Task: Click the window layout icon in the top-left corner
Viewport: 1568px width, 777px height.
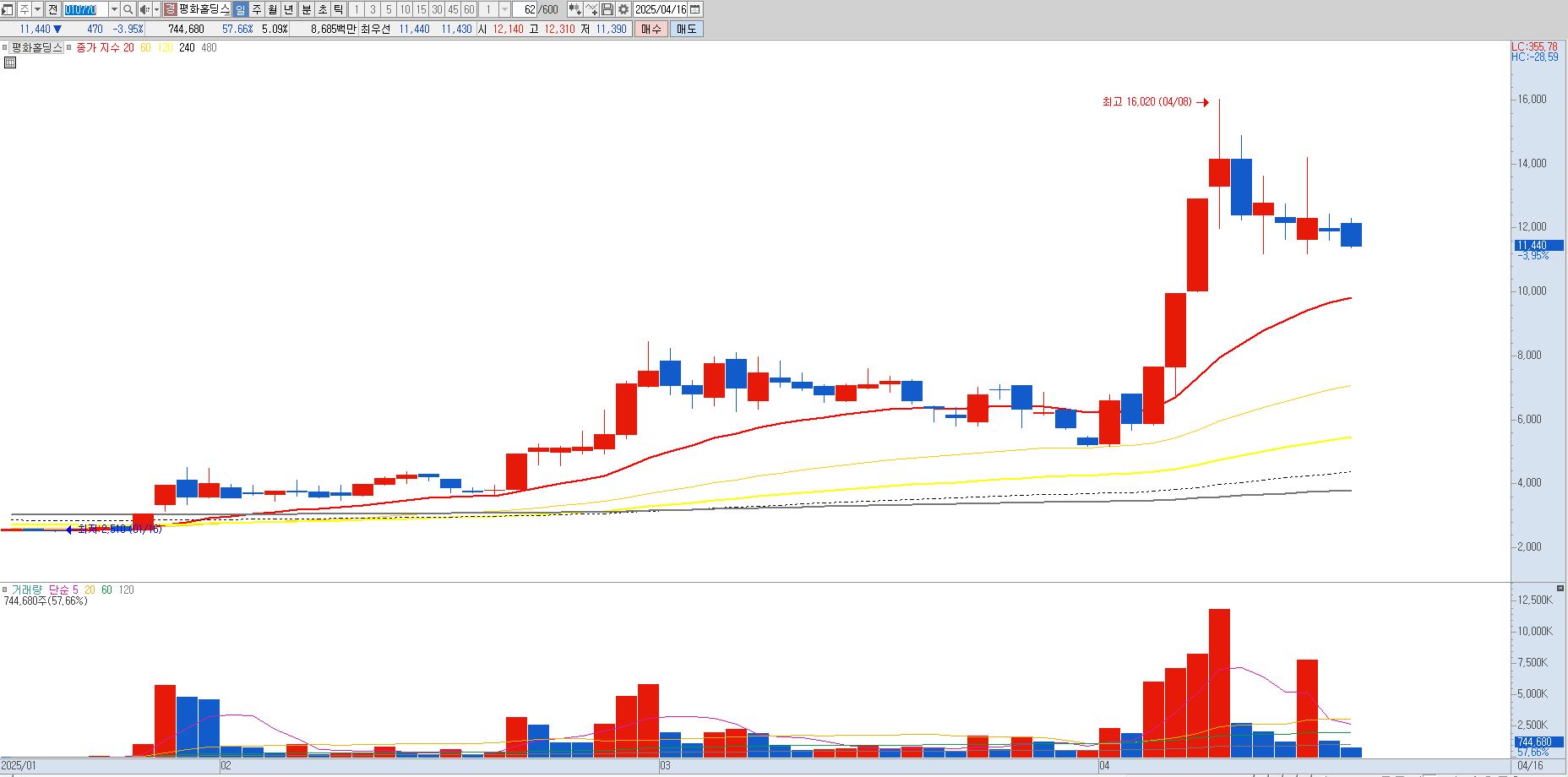Action: pyautogui.click(x=8, y=9)
